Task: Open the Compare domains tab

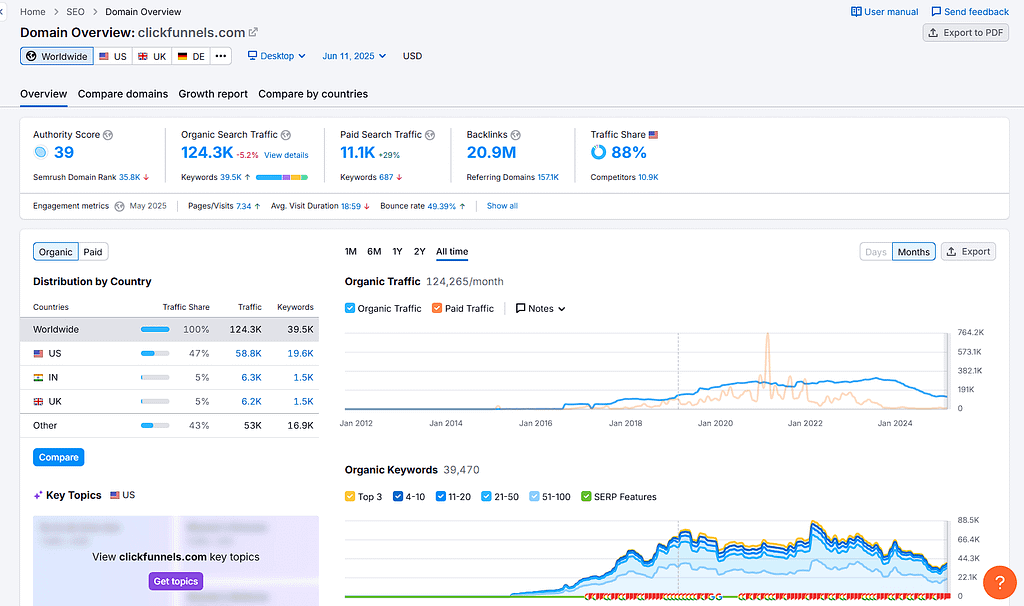Action: tap(123, 94)
